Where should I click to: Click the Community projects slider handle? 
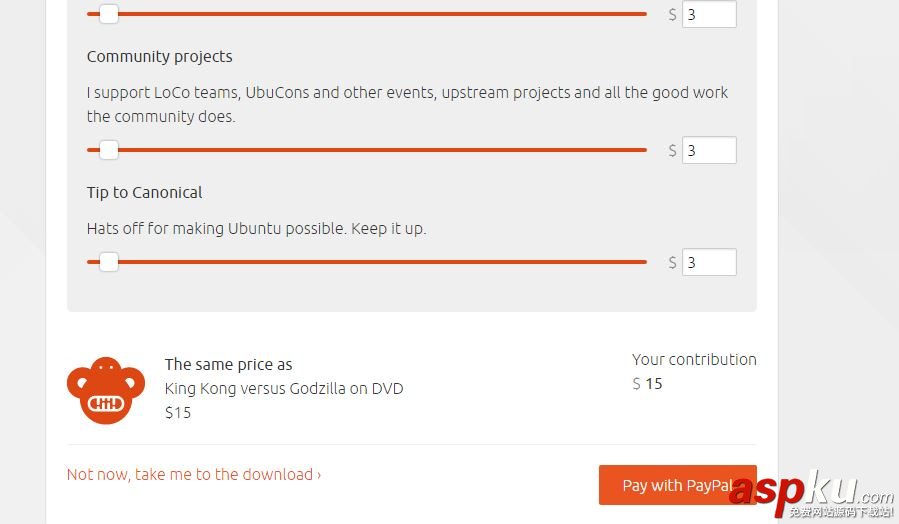(x=109, y=151)
